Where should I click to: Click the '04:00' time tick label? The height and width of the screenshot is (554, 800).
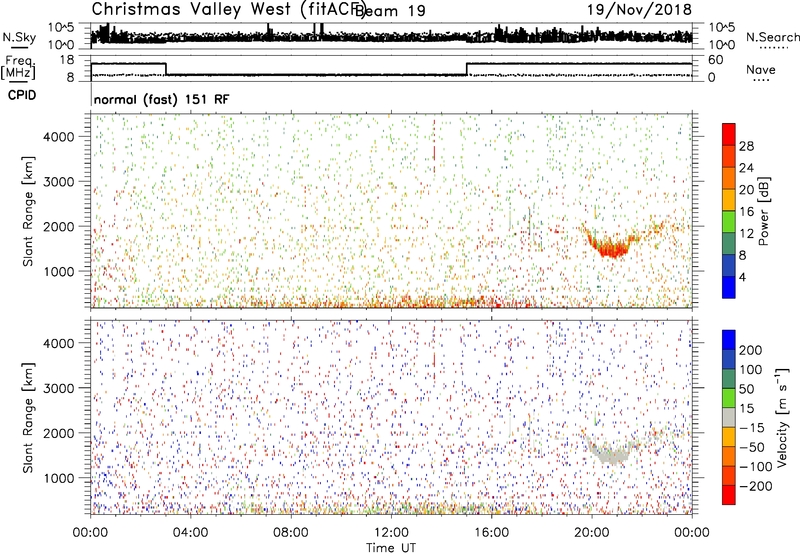(190, 533)
